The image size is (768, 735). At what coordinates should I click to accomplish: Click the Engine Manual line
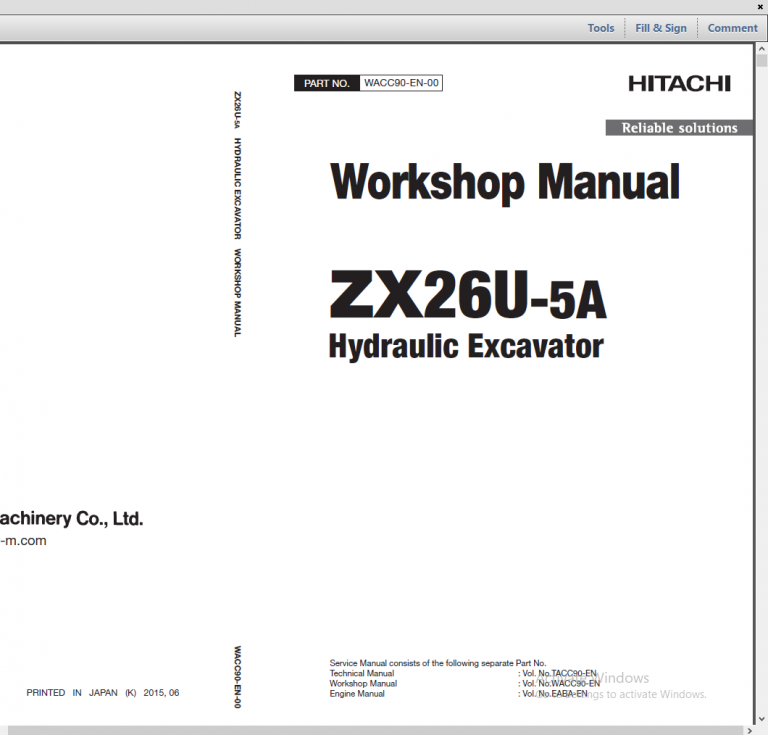[357, 693]
